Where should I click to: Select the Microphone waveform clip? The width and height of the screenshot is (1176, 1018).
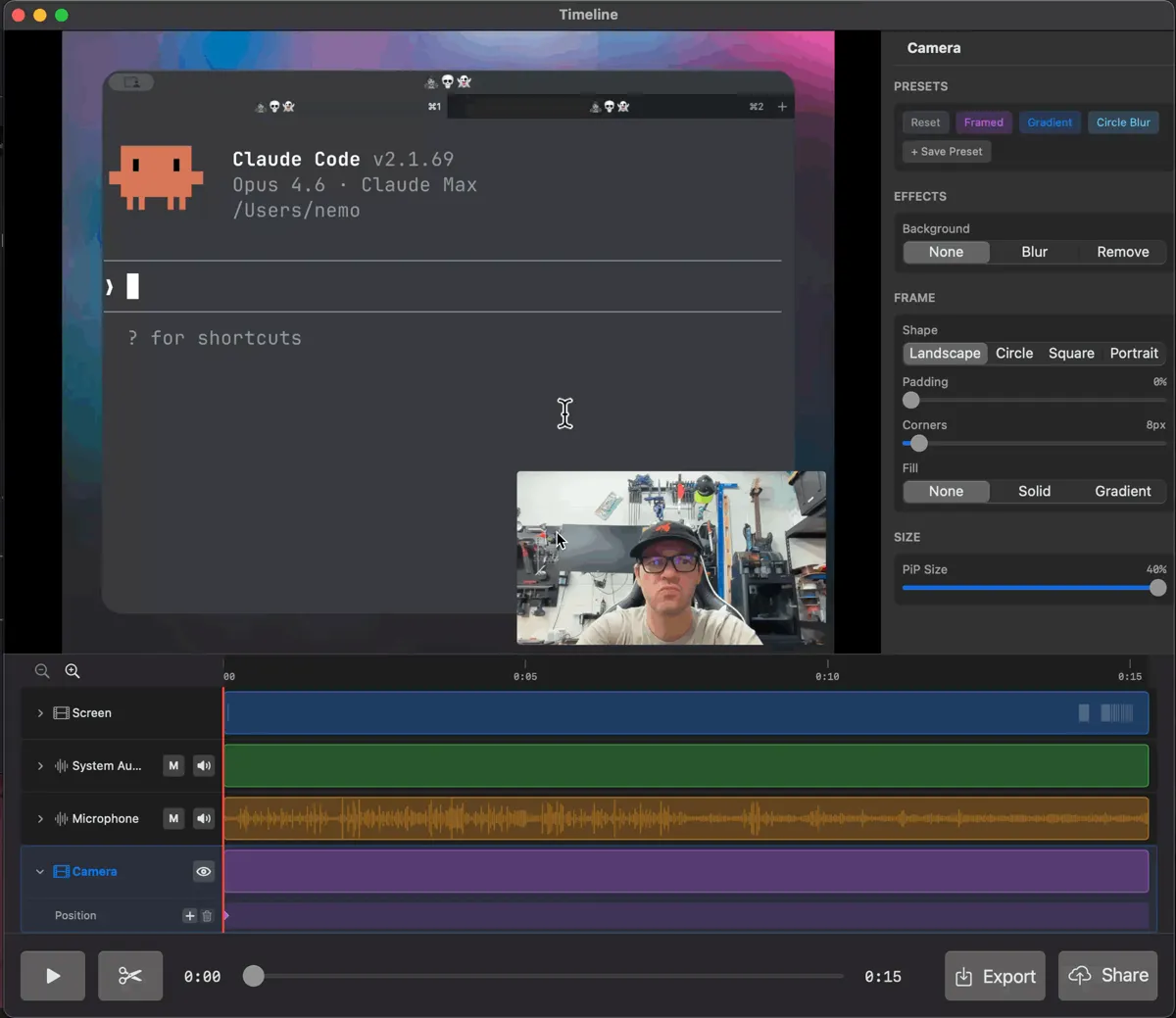pyautogui.click(x=686, y=819)
